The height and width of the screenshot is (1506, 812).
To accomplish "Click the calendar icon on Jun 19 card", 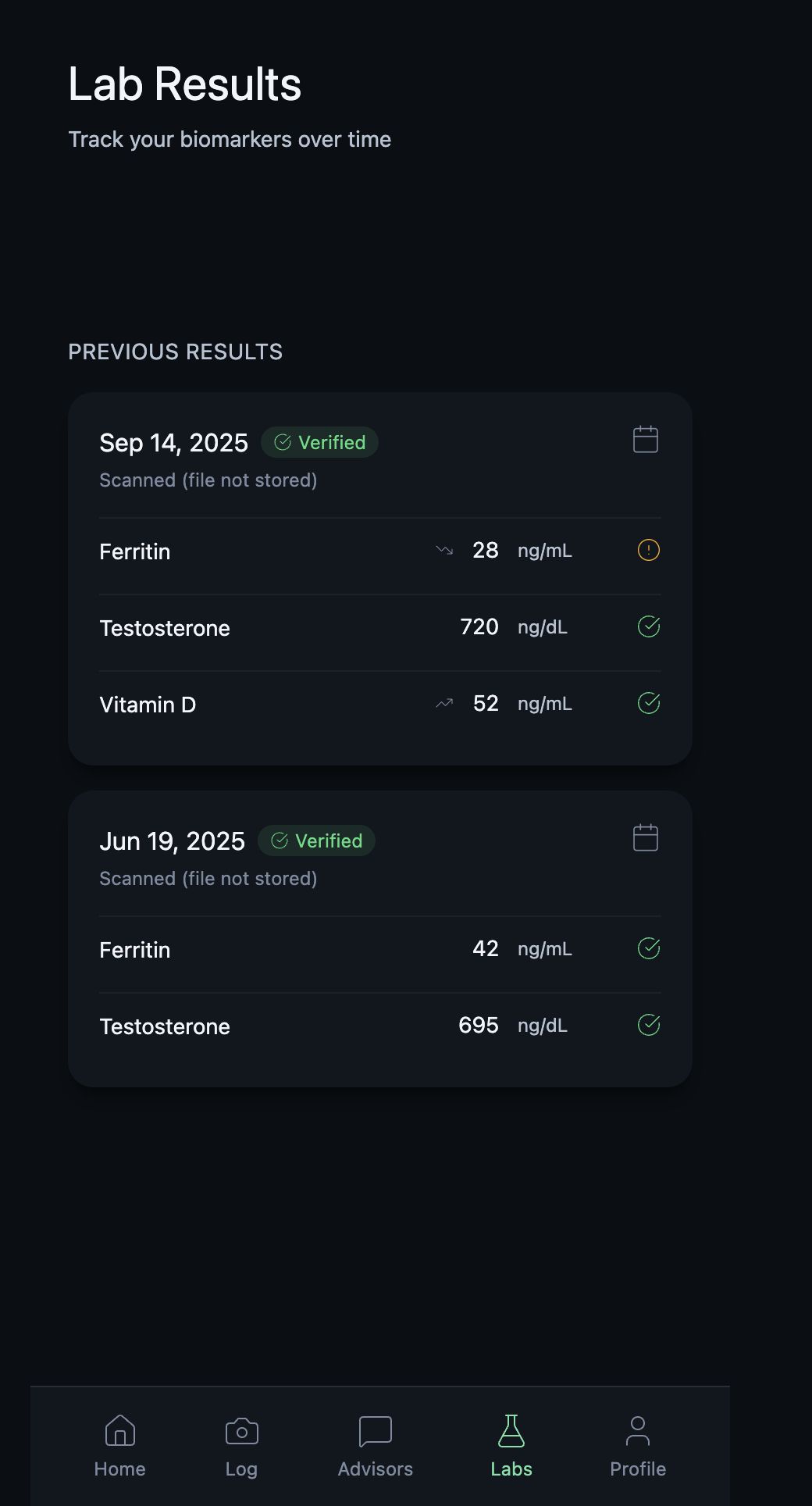I will [x=645, y=838].
